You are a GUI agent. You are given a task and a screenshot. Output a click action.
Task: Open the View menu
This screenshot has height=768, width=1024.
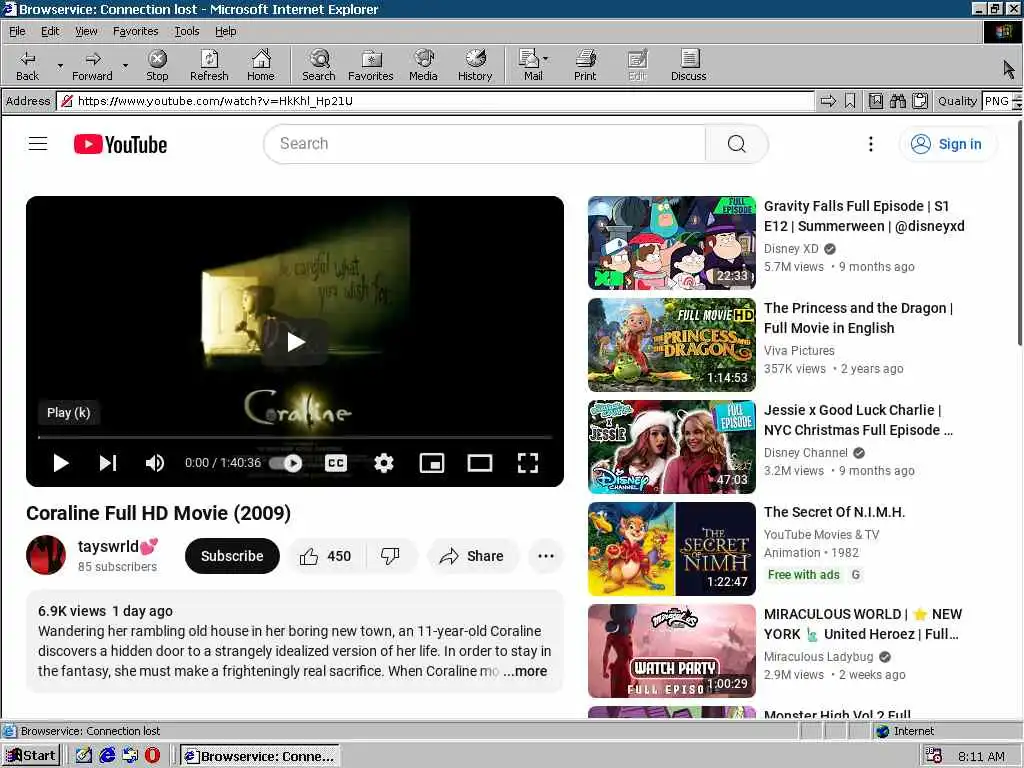pyautogui.click(x=86, y=31)
